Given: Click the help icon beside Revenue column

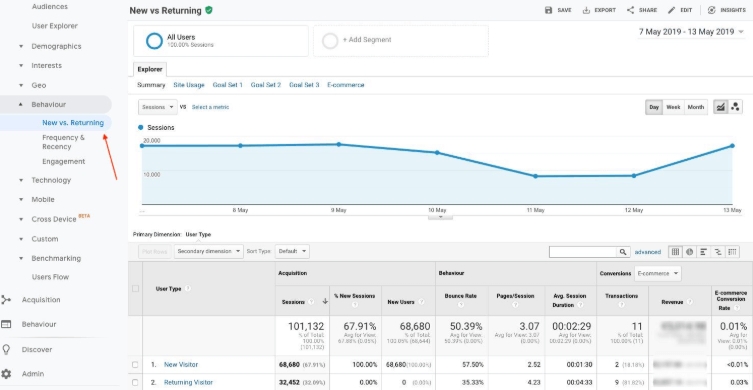Looking at the screenshot, I should [x=690, y=302].
